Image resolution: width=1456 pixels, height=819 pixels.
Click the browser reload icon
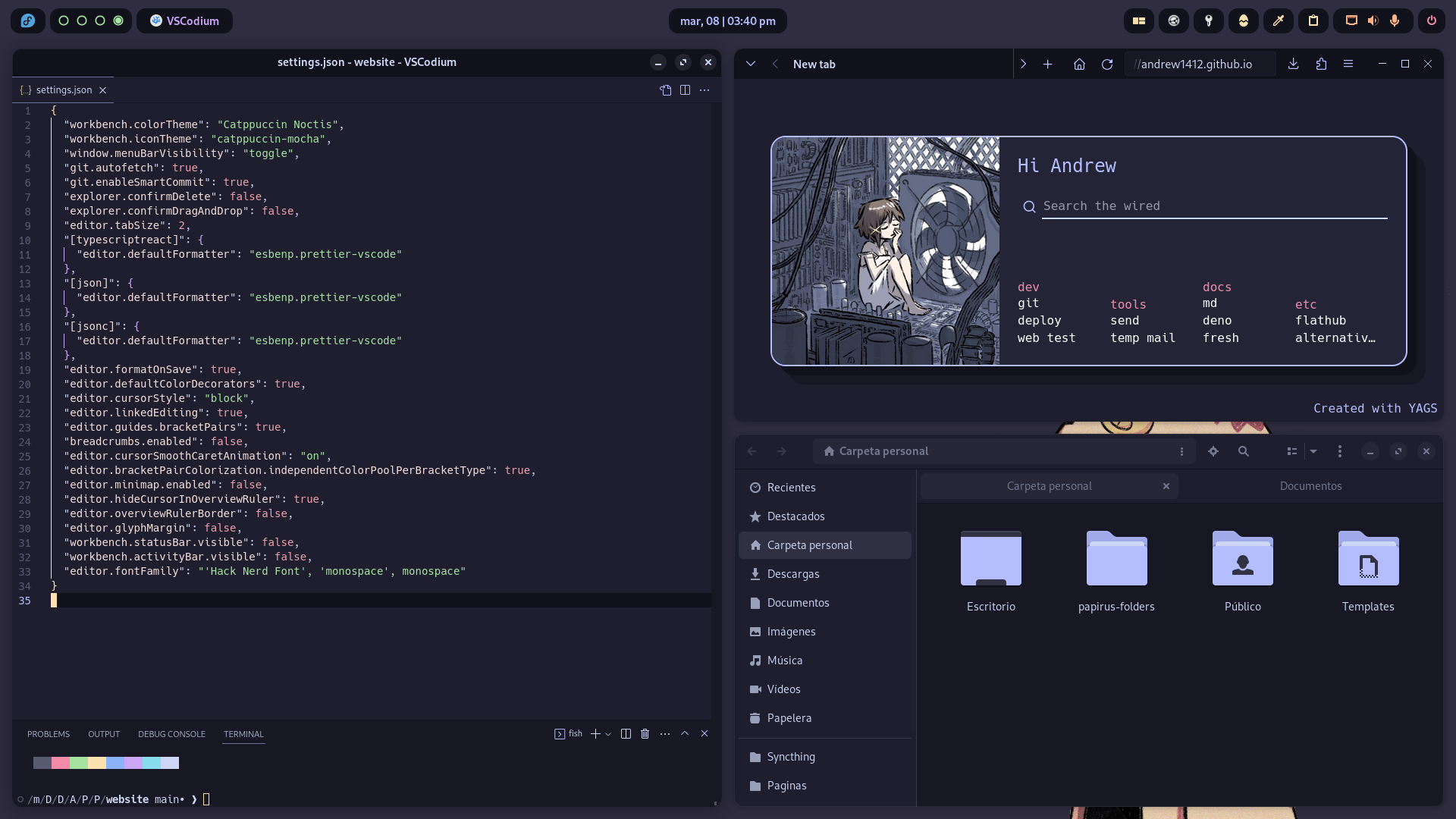(1107, 64)
